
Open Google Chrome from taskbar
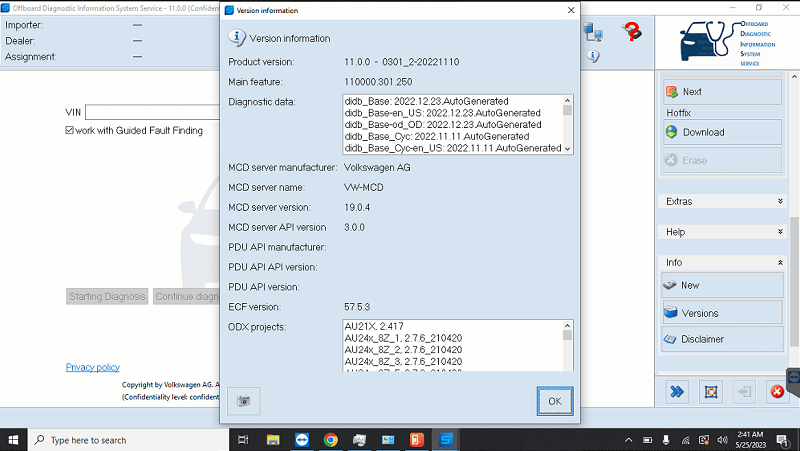coord(331,440)
